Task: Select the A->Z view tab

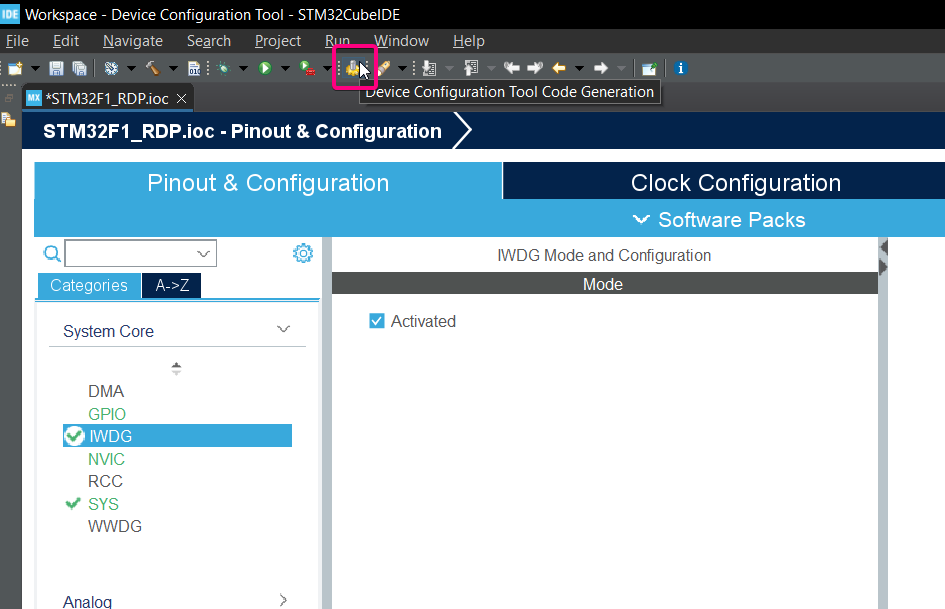Action: point(172,285)
